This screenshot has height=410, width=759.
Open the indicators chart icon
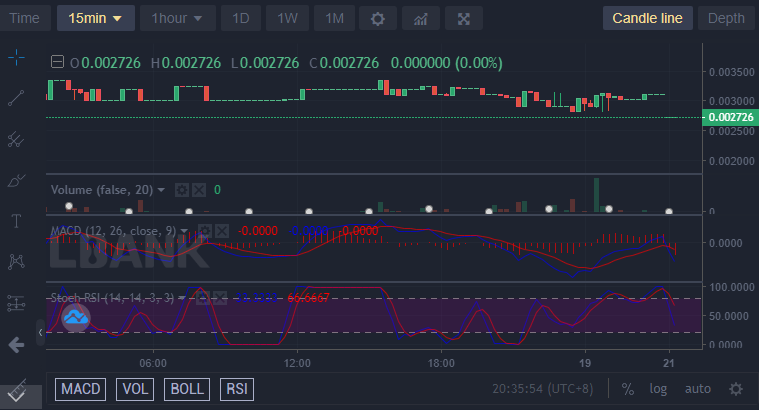point(420,18)
